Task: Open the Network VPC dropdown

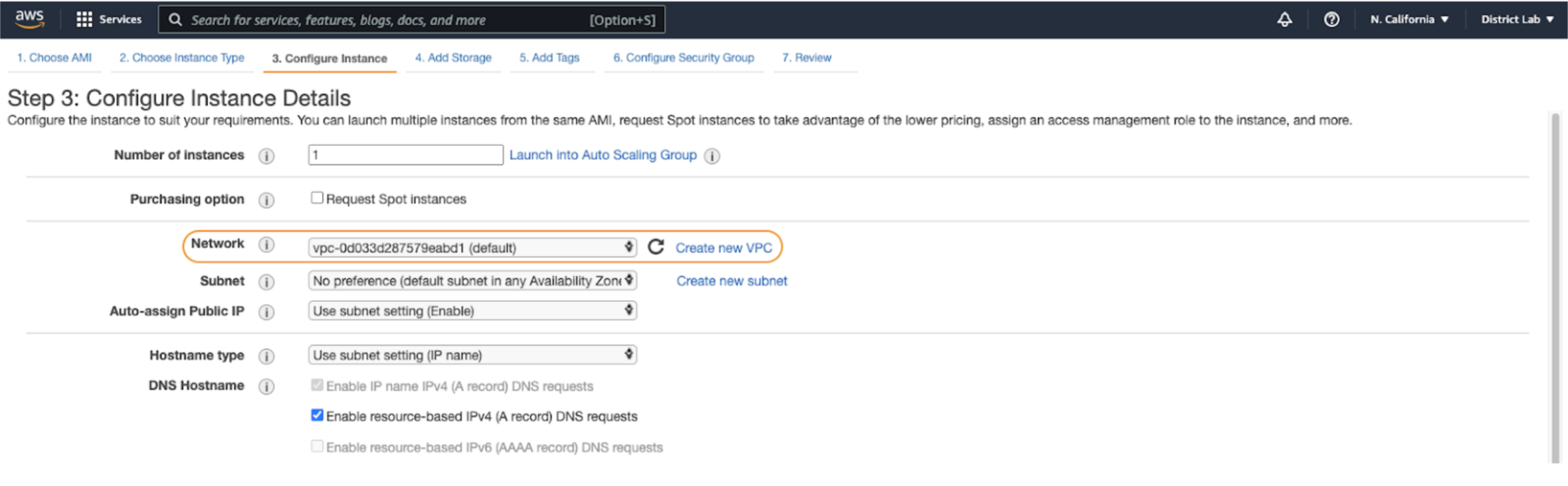Action: point(472,248)
